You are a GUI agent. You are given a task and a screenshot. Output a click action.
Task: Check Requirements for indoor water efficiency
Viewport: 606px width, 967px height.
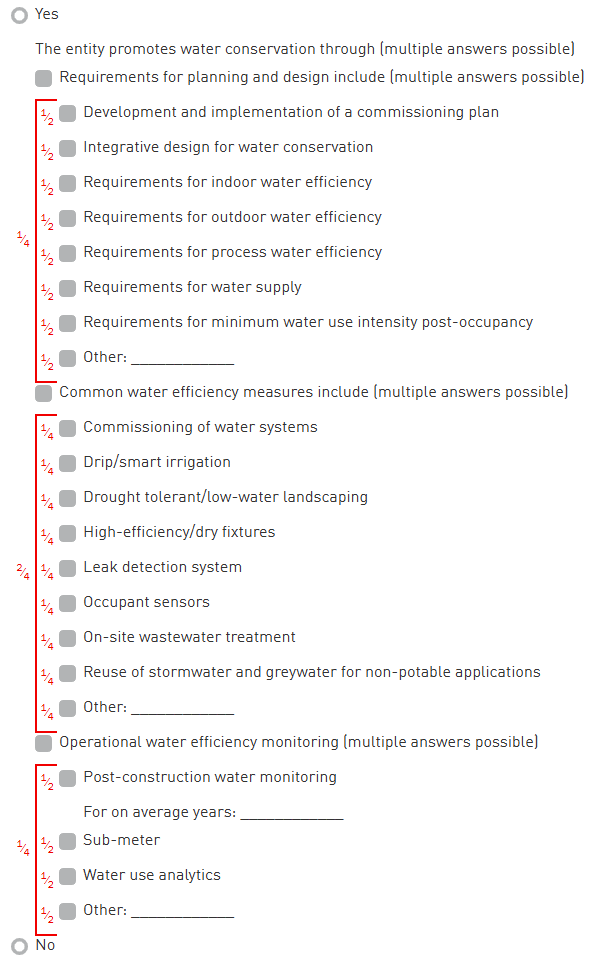click(67, 183)
